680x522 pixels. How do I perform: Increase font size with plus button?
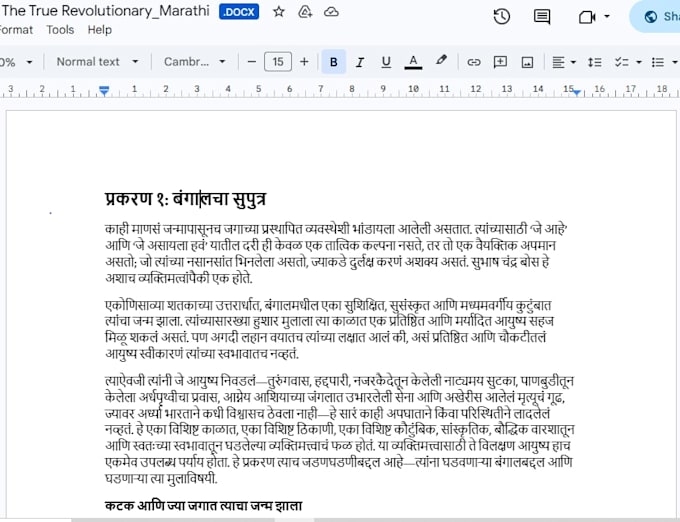(304, 62)
